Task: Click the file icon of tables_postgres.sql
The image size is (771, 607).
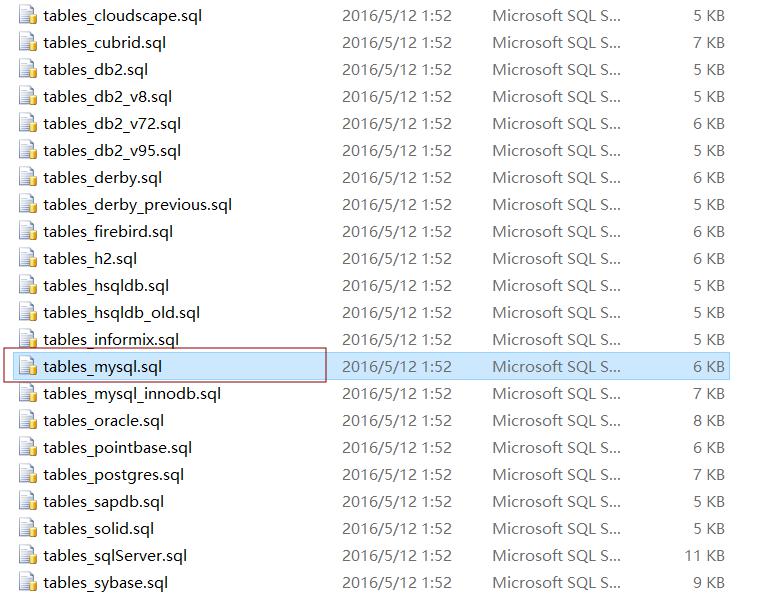Action: (x=28, y=475)
